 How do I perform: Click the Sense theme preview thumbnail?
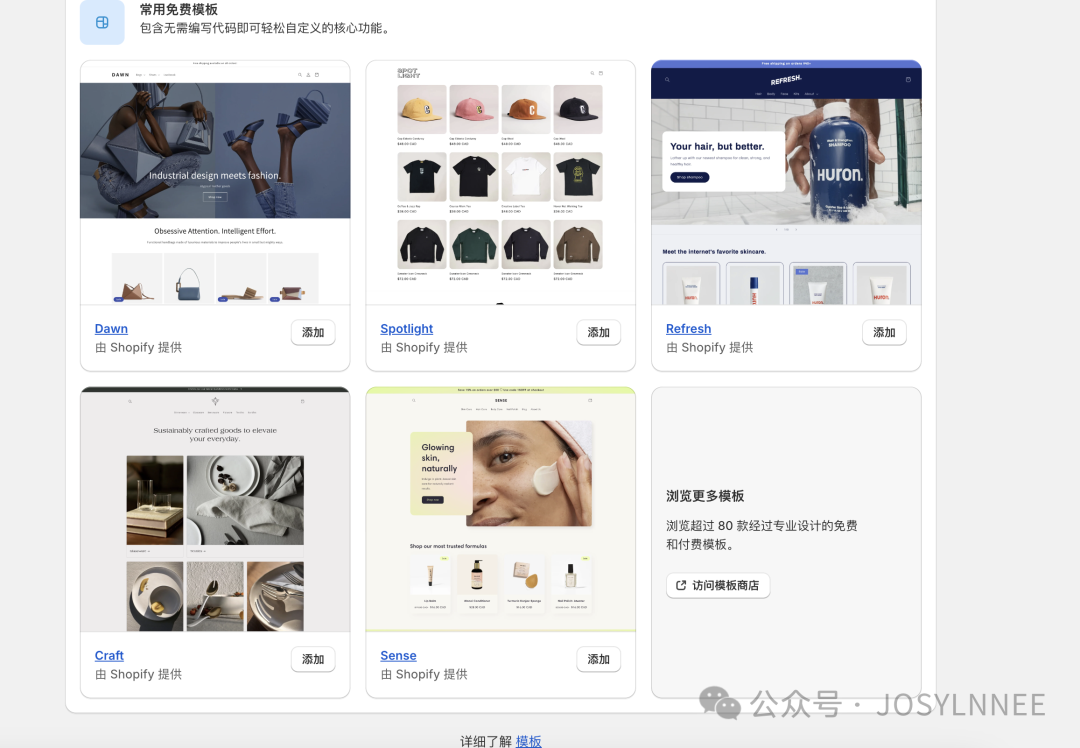[x=500, y=508]
